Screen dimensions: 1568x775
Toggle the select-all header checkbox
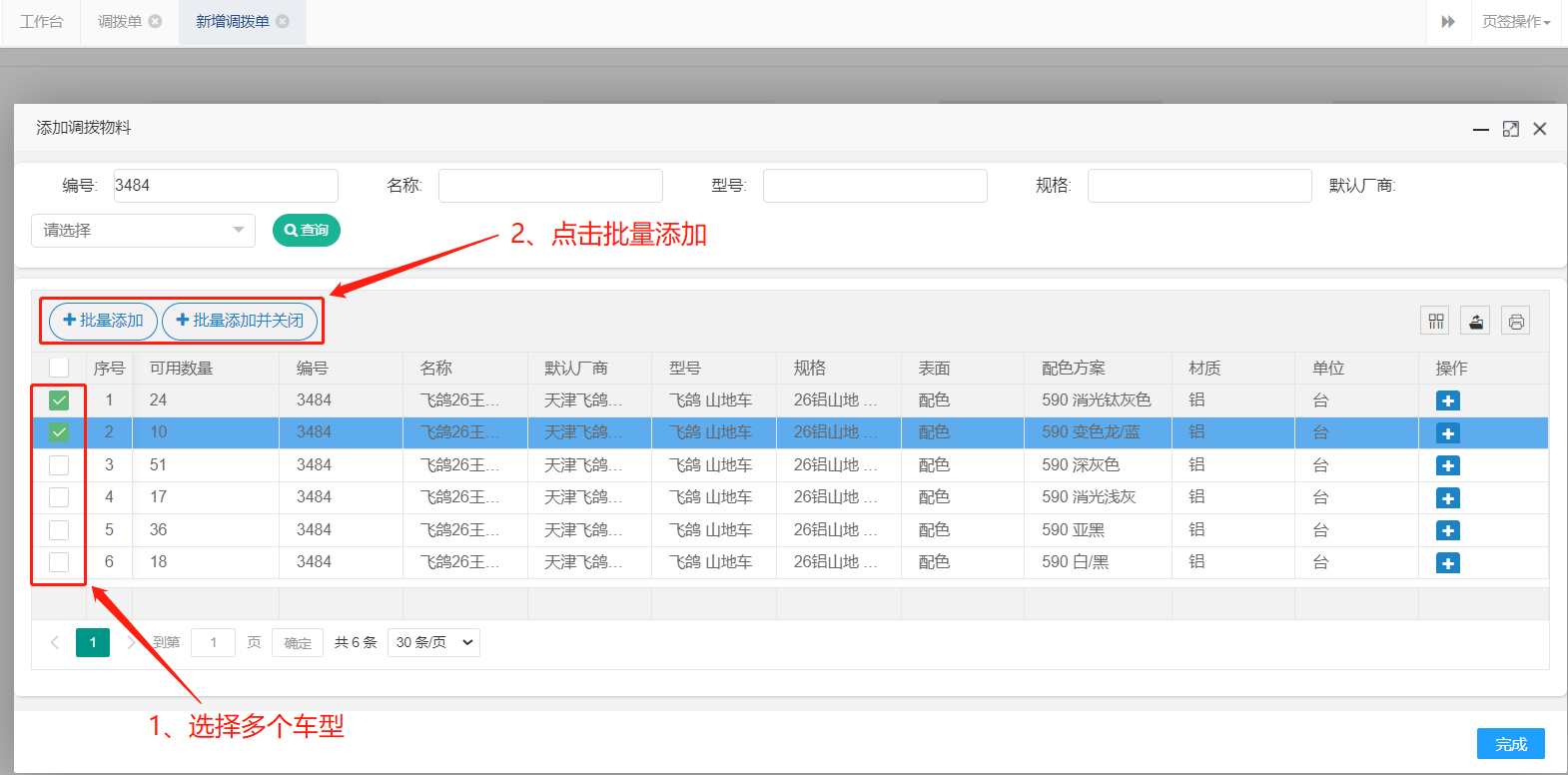point(59,368)
